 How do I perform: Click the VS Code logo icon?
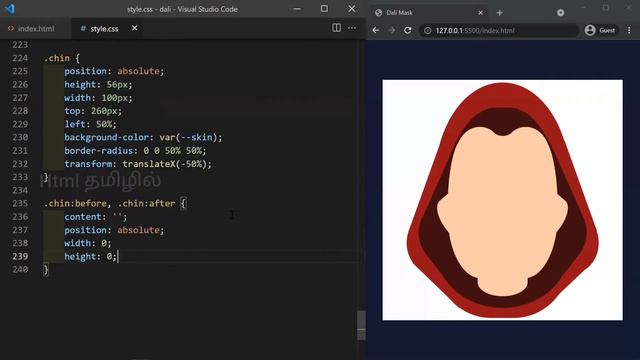[x=10, y=9]
